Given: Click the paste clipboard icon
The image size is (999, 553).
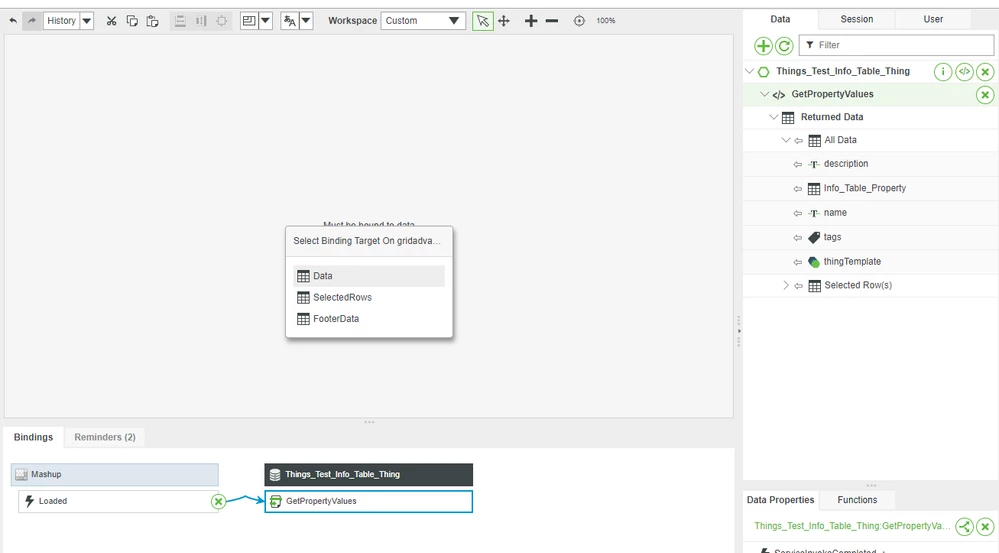Looking at the screenshot, I should pyautogui.click(x=152, y=20).
